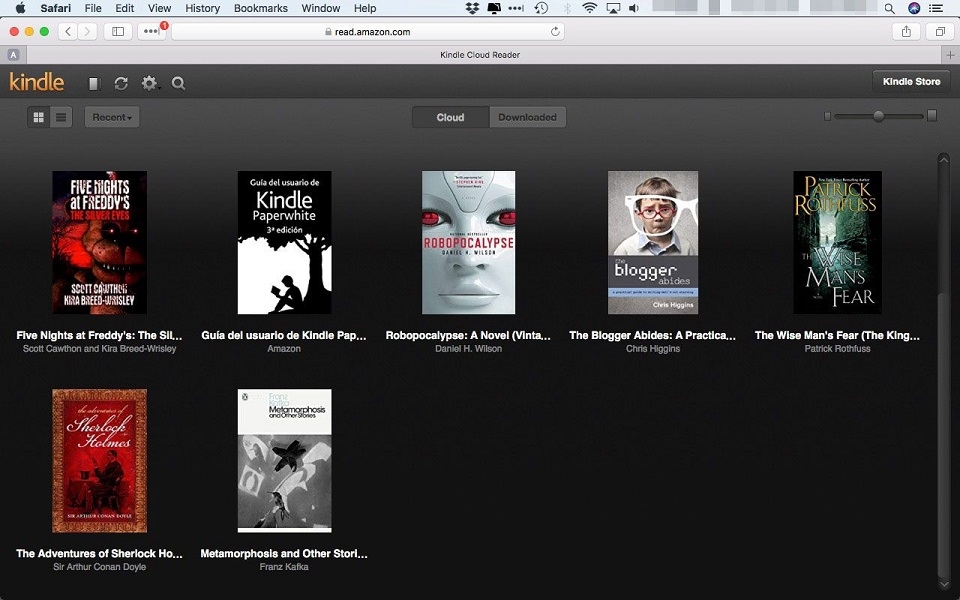Image resolution: width=960 pixels, height=600 pixels.
Task: Open the Kindle settings gear menu
Action: 150,84
